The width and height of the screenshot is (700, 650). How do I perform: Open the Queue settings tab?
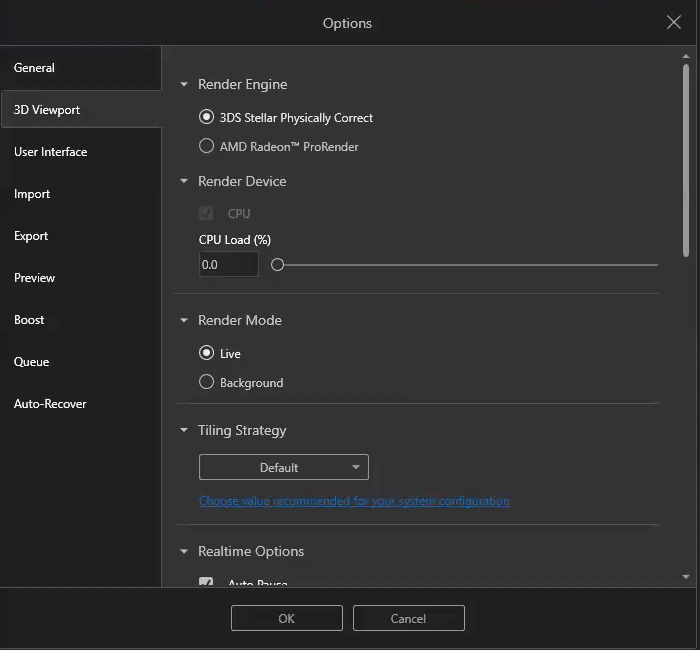(x=80, y=362)
